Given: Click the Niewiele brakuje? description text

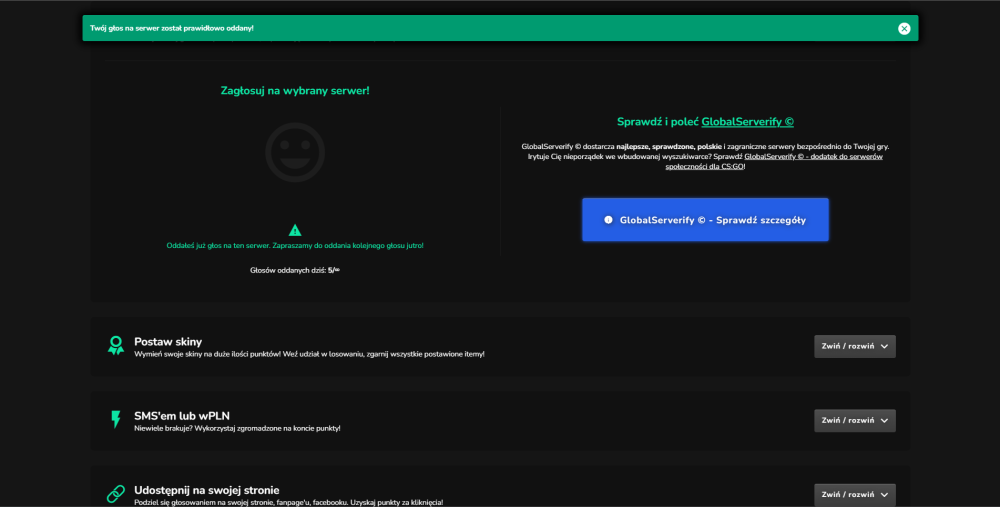Looking at the screenshot, I should coord(237,429).
